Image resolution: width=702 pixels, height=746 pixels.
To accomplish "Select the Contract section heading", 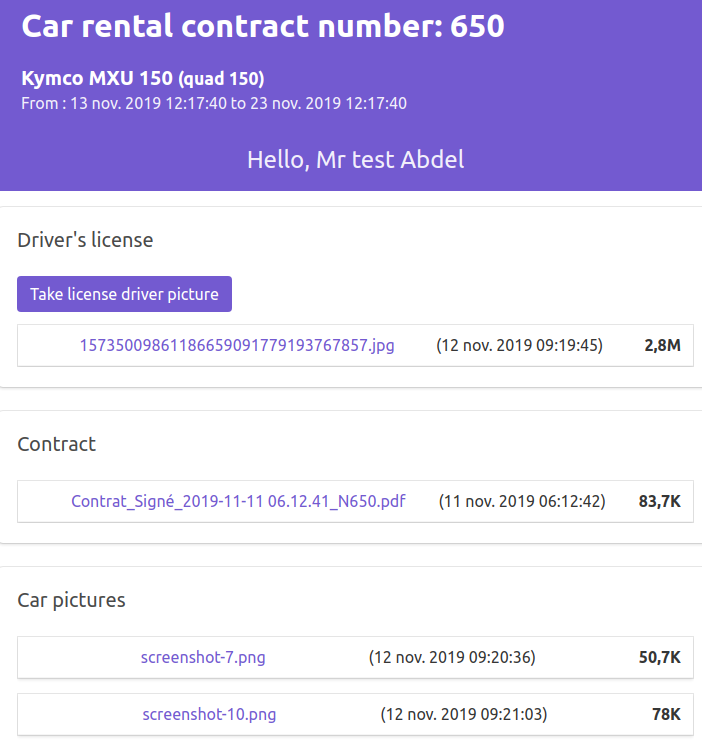I will click(x=57, y=444).
